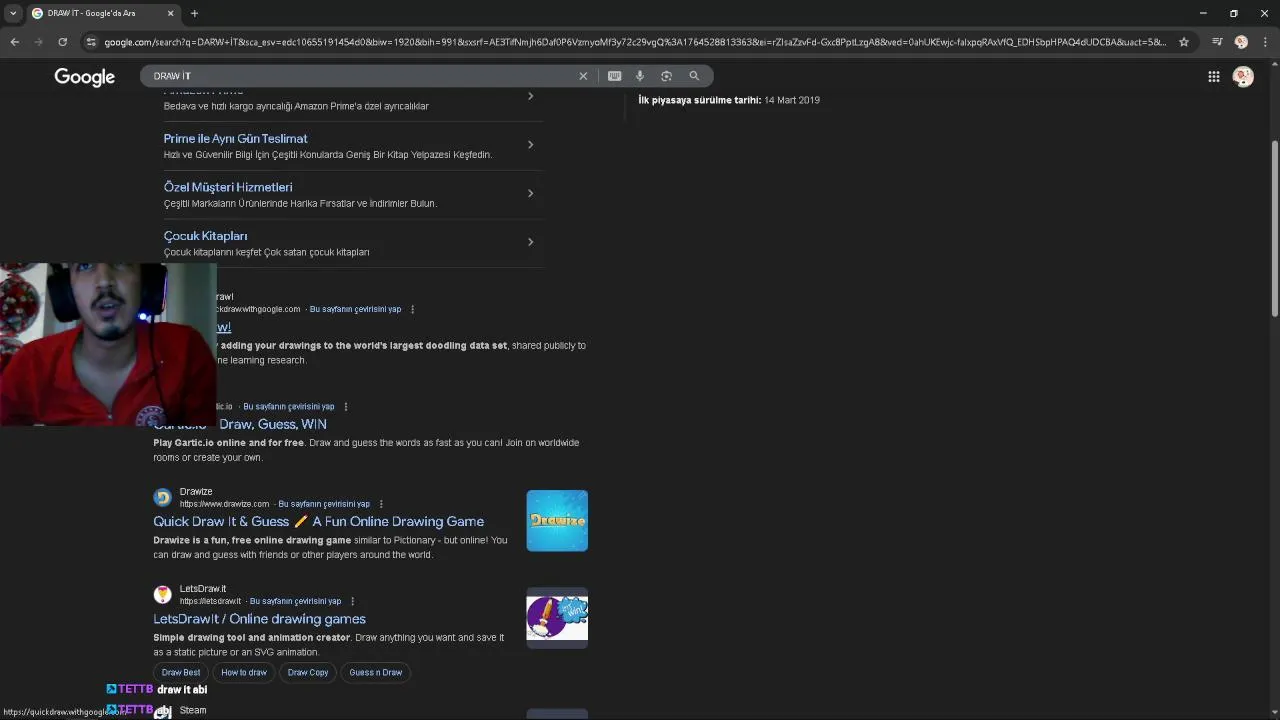Search by image with the Lens icon
Screen dimensions: 1280x720
coord(667,76)
